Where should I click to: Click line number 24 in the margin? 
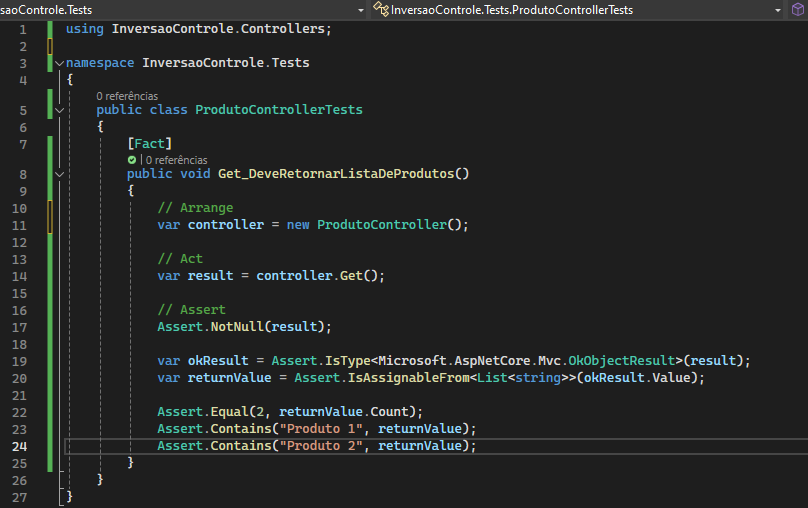(x=20, y=446)
